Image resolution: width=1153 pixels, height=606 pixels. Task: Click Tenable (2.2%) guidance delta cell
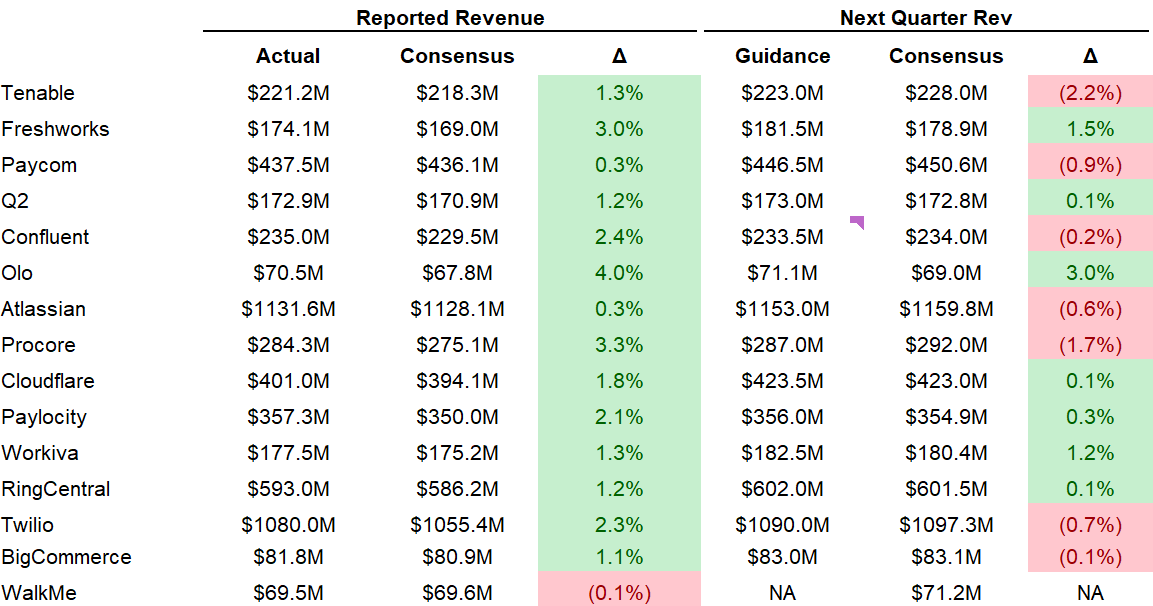pos(1090,93)
